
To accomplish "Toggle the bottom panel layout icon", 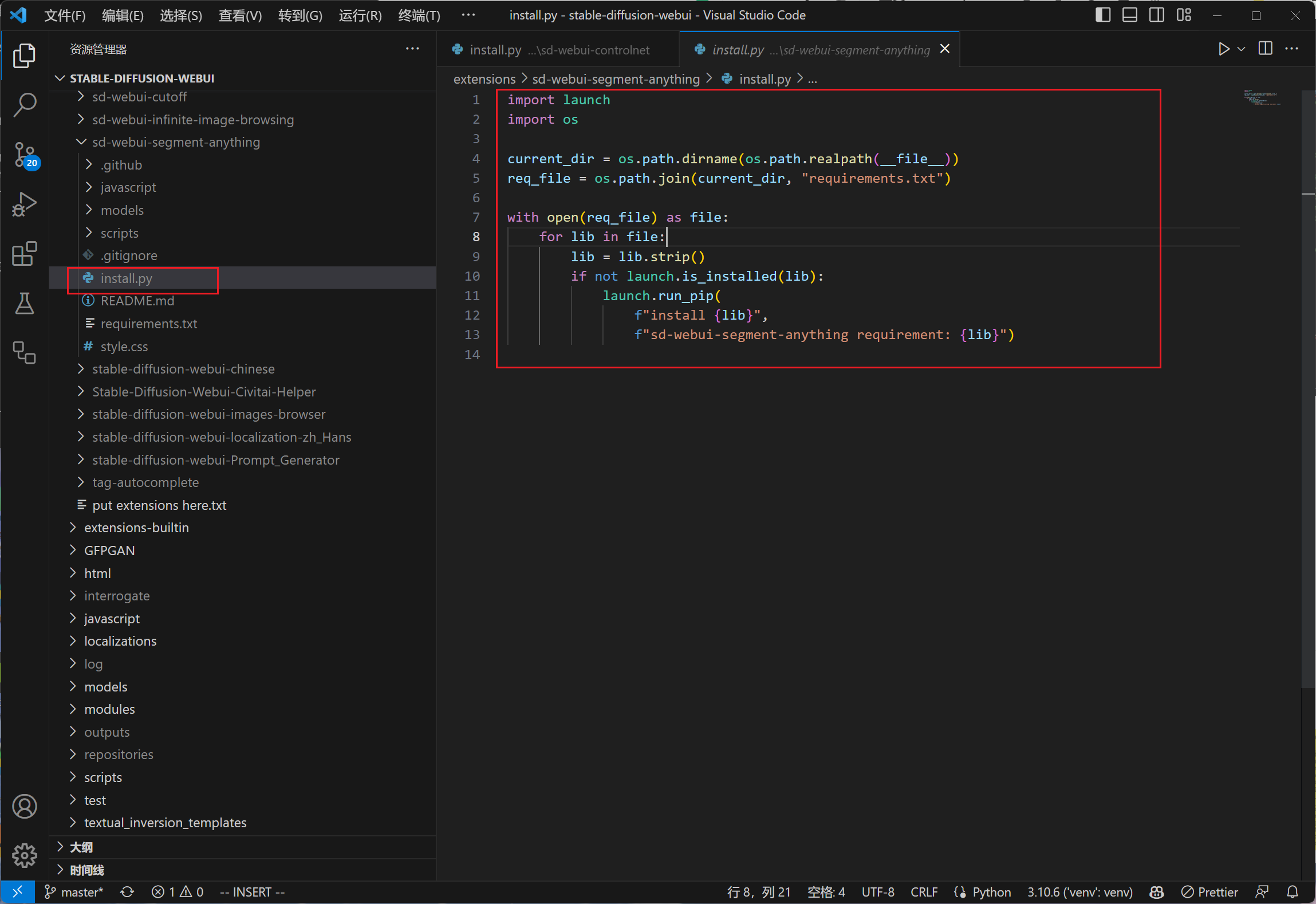I will point(1129,15).
